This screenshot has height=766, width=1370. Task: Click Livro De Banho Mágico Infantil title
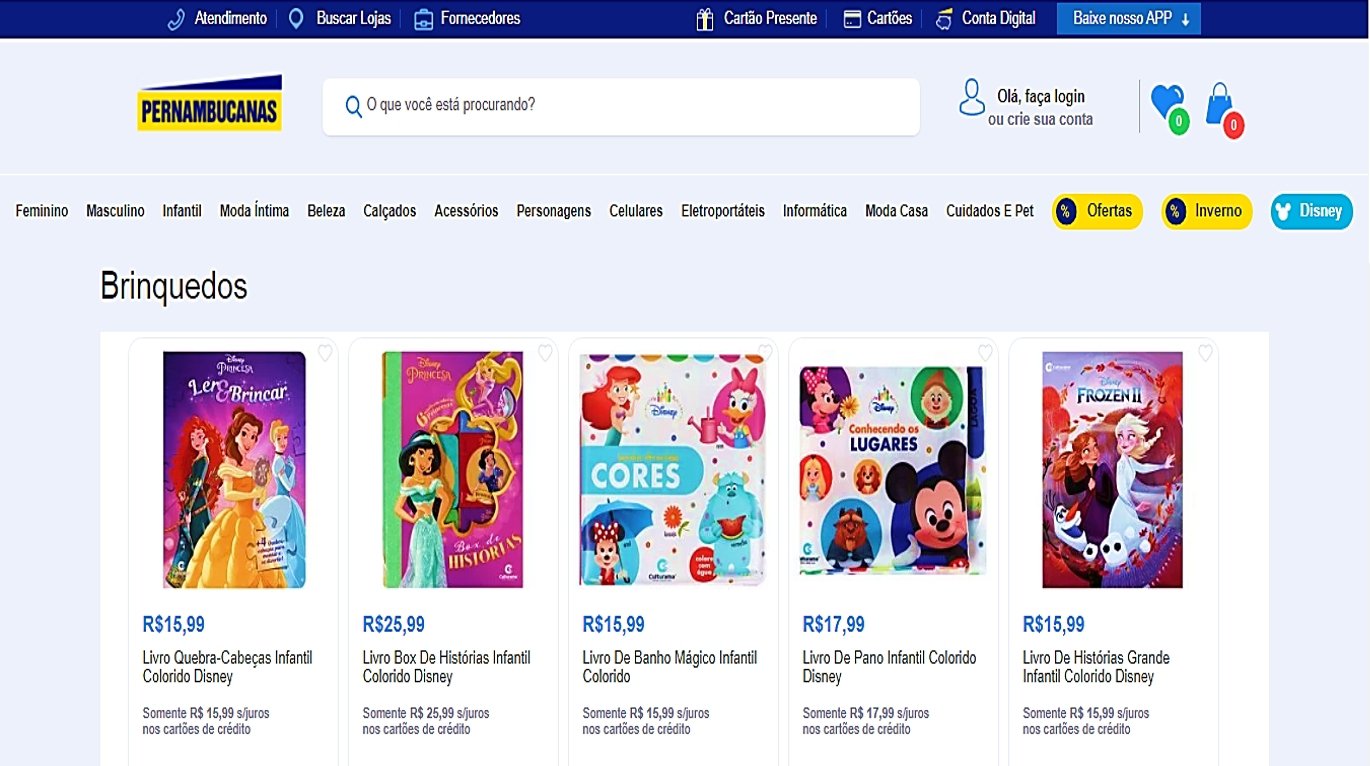click(670, 667)
